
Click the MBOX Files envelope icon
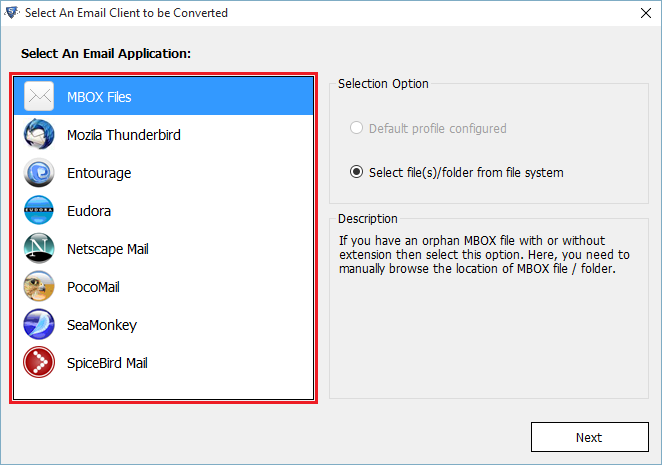click(x=39, y=97)
